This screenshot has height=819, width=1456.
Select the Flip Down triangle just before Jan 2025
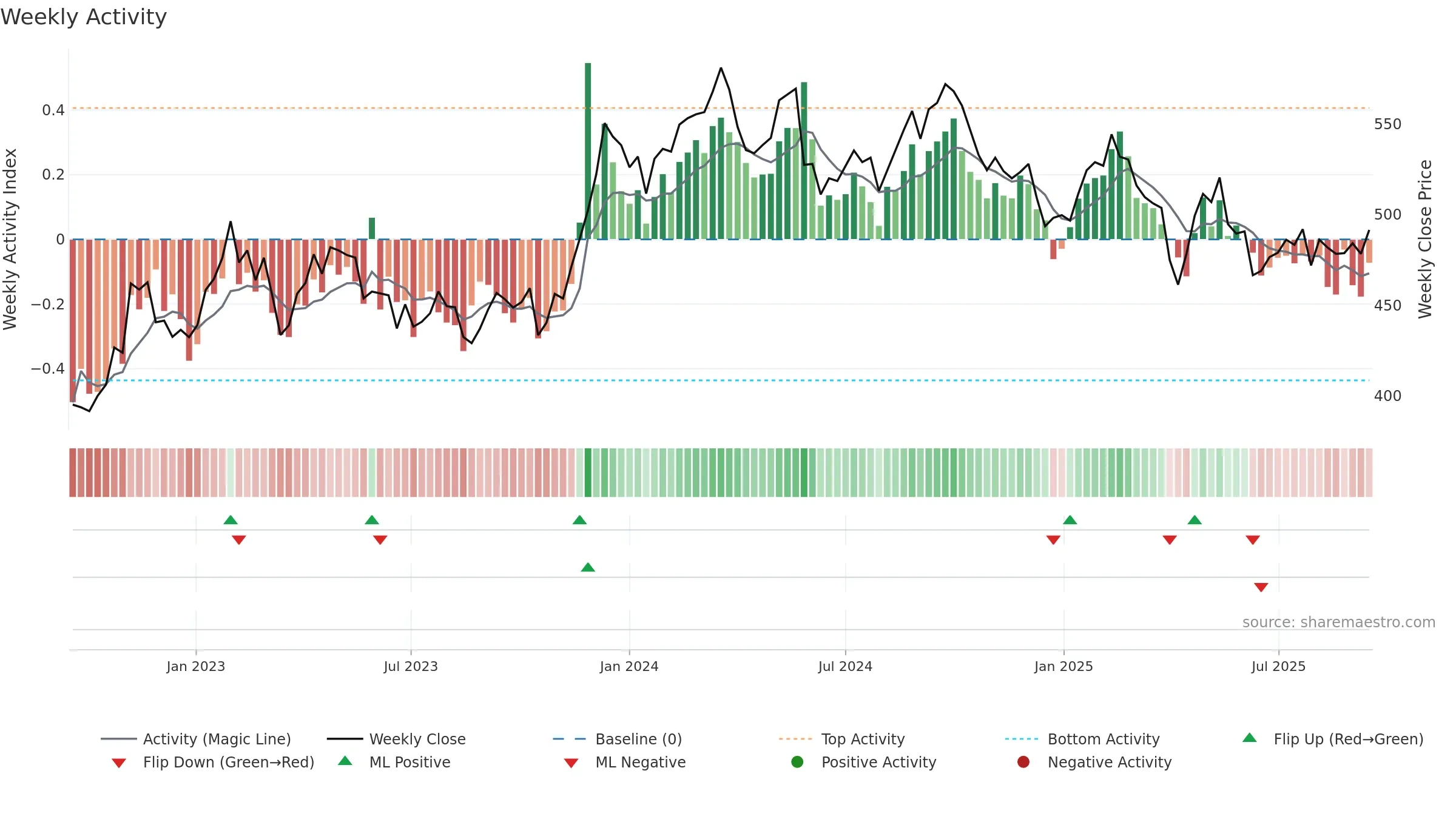(x=1053, y=540)
